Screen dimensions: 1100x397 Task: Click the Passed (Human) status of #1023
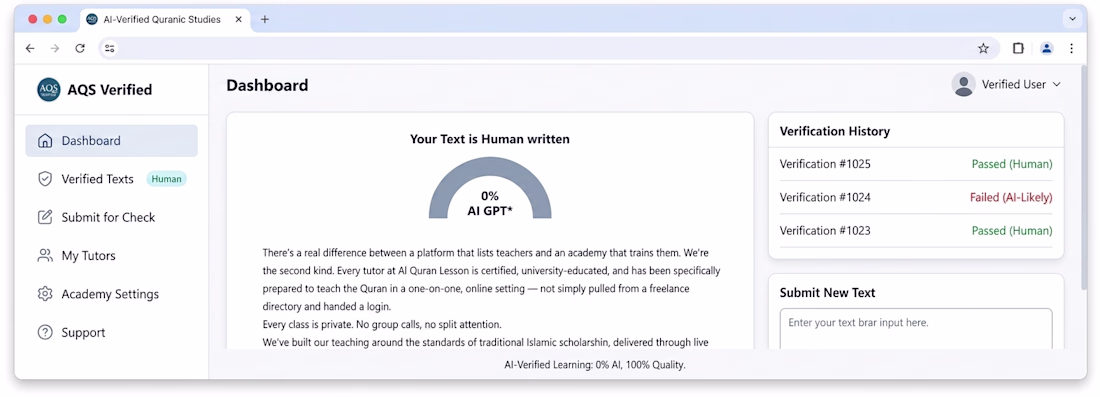click(1012, 230)
